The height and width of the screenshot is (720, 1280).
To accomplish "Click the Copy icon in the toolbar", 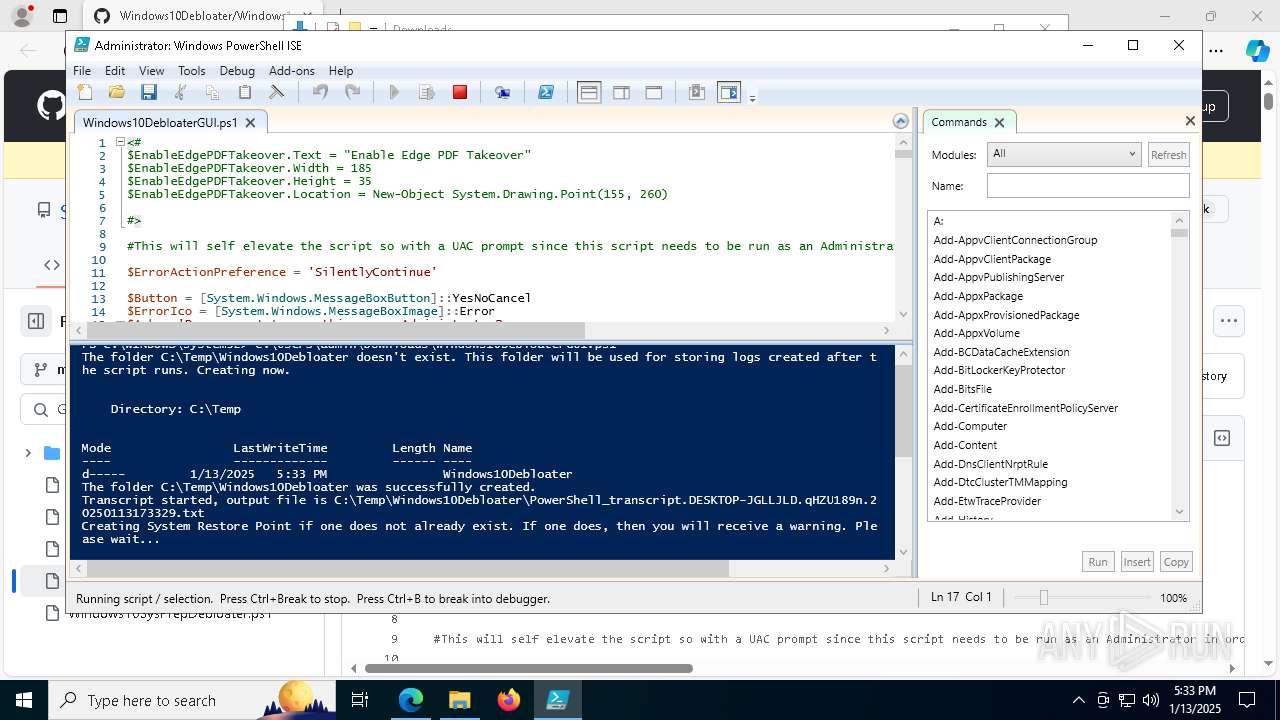I will (213, 92).
